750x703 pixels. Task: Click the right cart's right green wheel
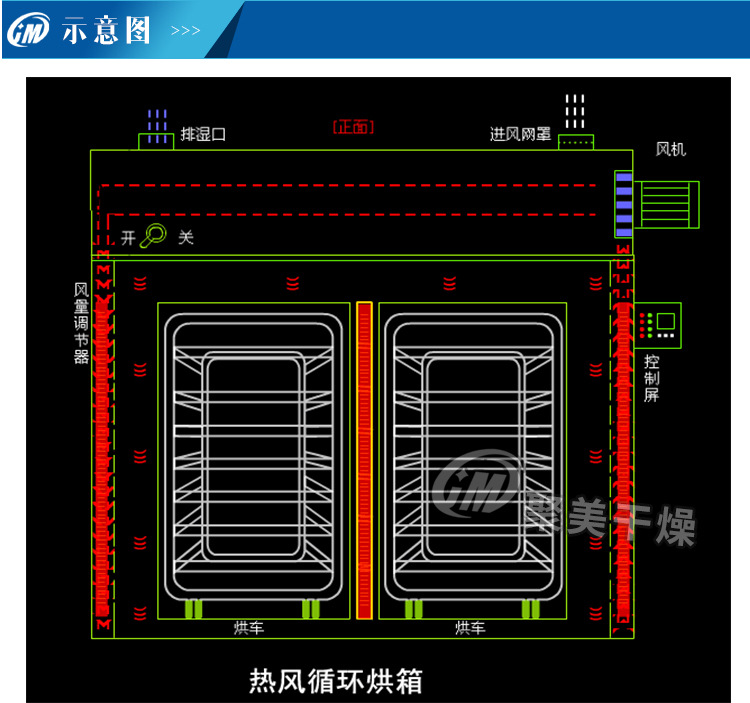pos(531,609)
